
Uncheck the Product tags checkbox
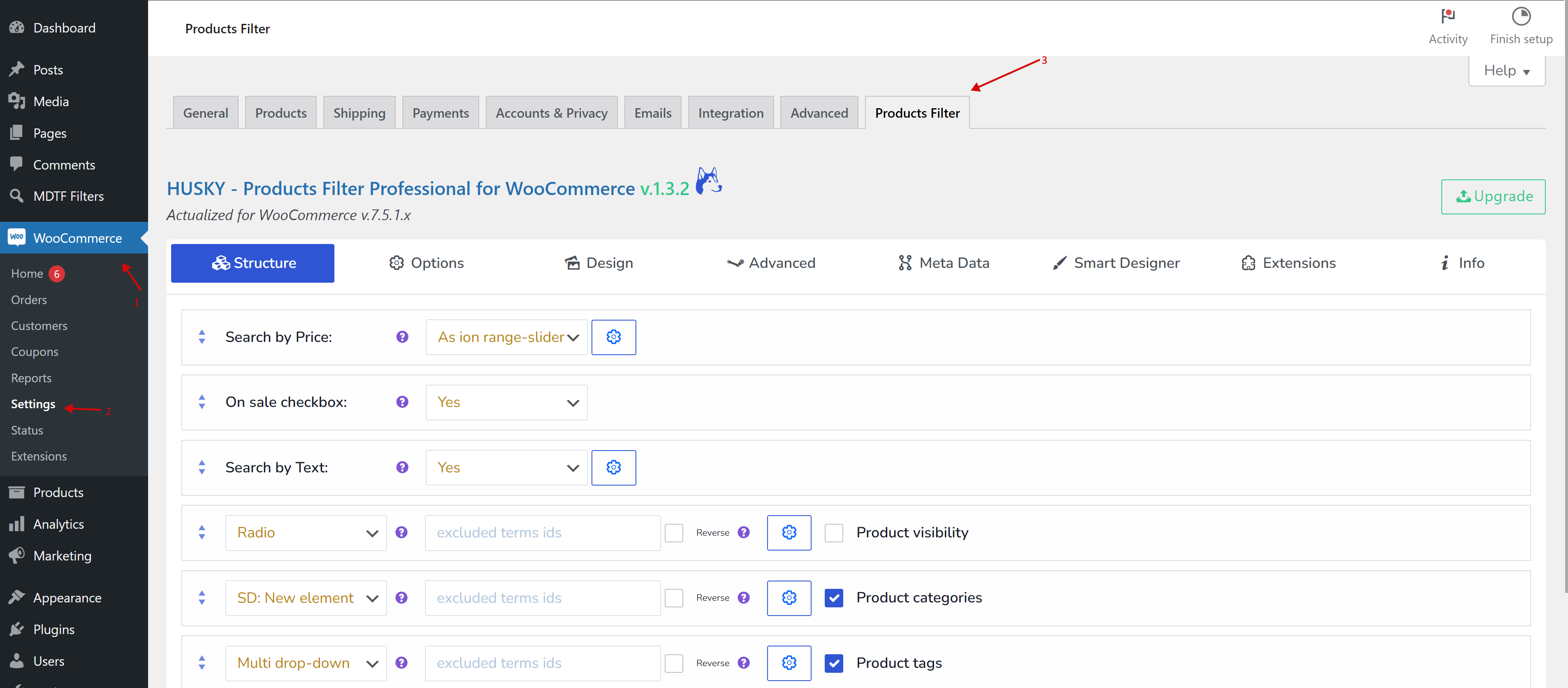tap(833, 663)
